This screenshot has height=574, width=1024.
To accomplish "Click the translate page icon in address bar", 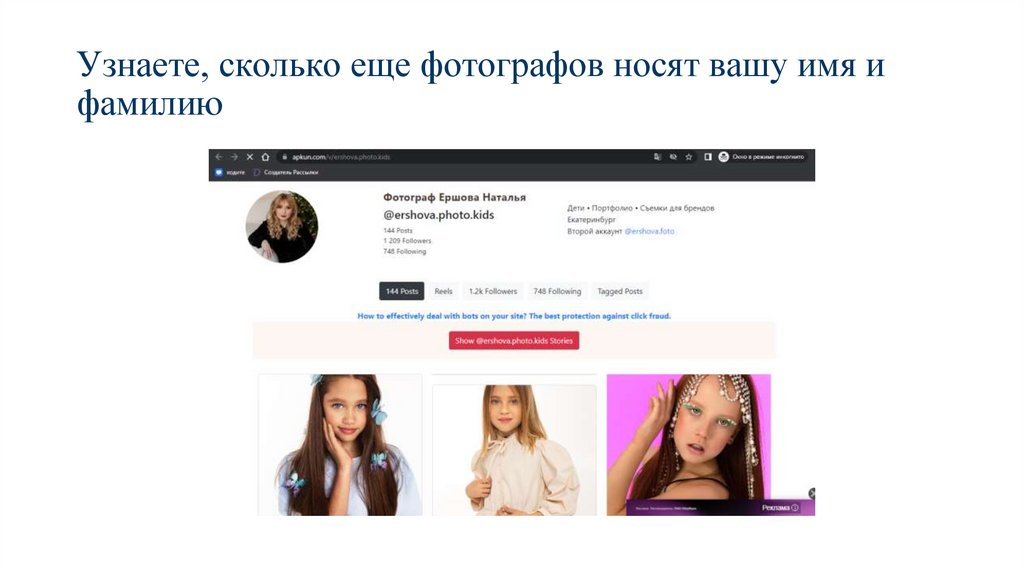I will (657, 157).
